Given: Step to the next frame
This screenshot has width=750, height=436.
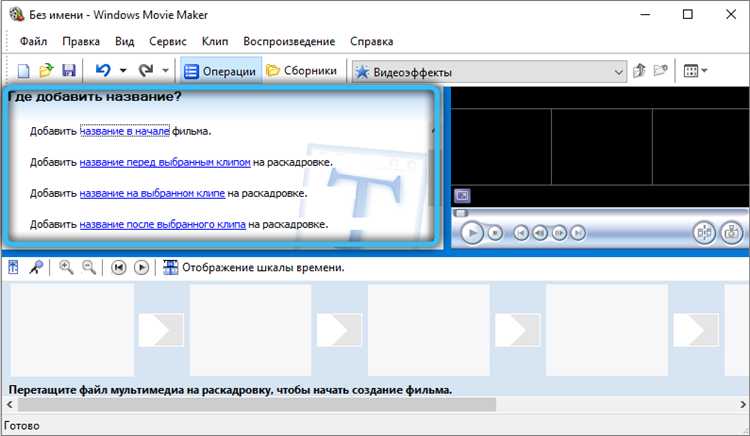Looking at the screenshot, I should [559, 233].
